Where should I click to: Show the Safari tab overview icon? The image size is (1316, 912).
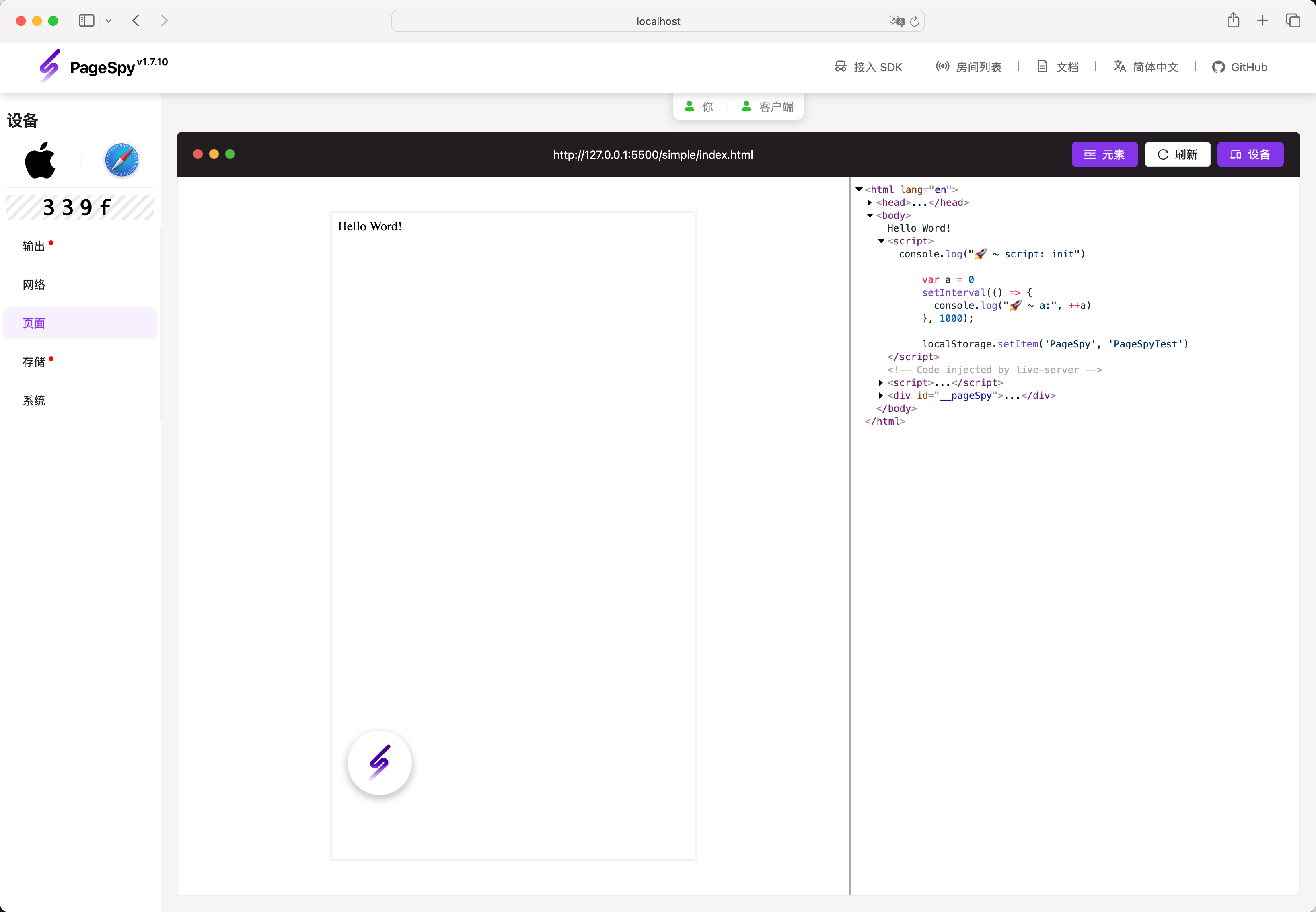[1293, 21]
